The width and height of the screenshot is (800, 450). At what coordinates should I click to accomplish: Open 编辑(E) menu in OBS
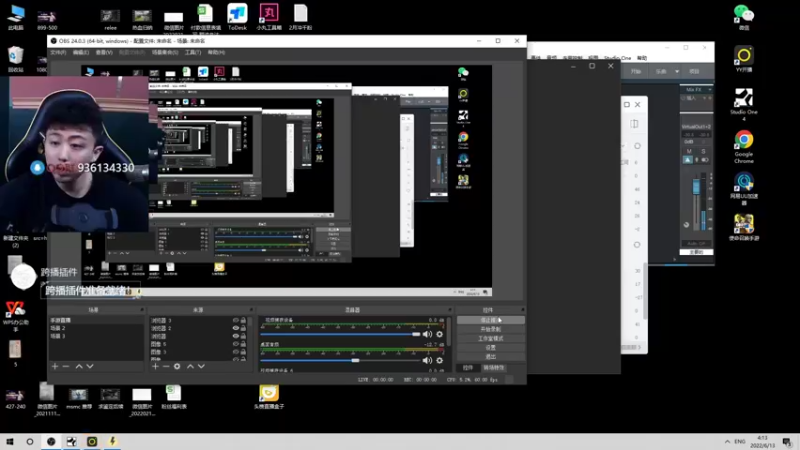(81, 53)
